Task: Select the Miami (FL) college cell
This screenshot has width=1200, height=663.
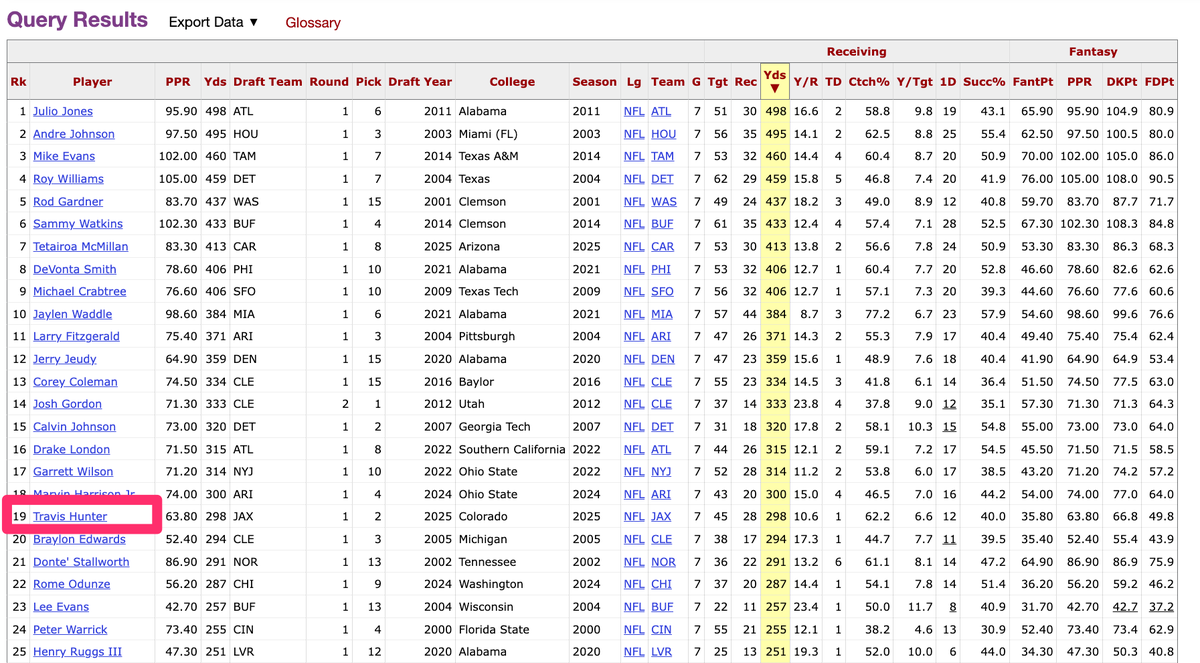Action: tap(490, 134)
